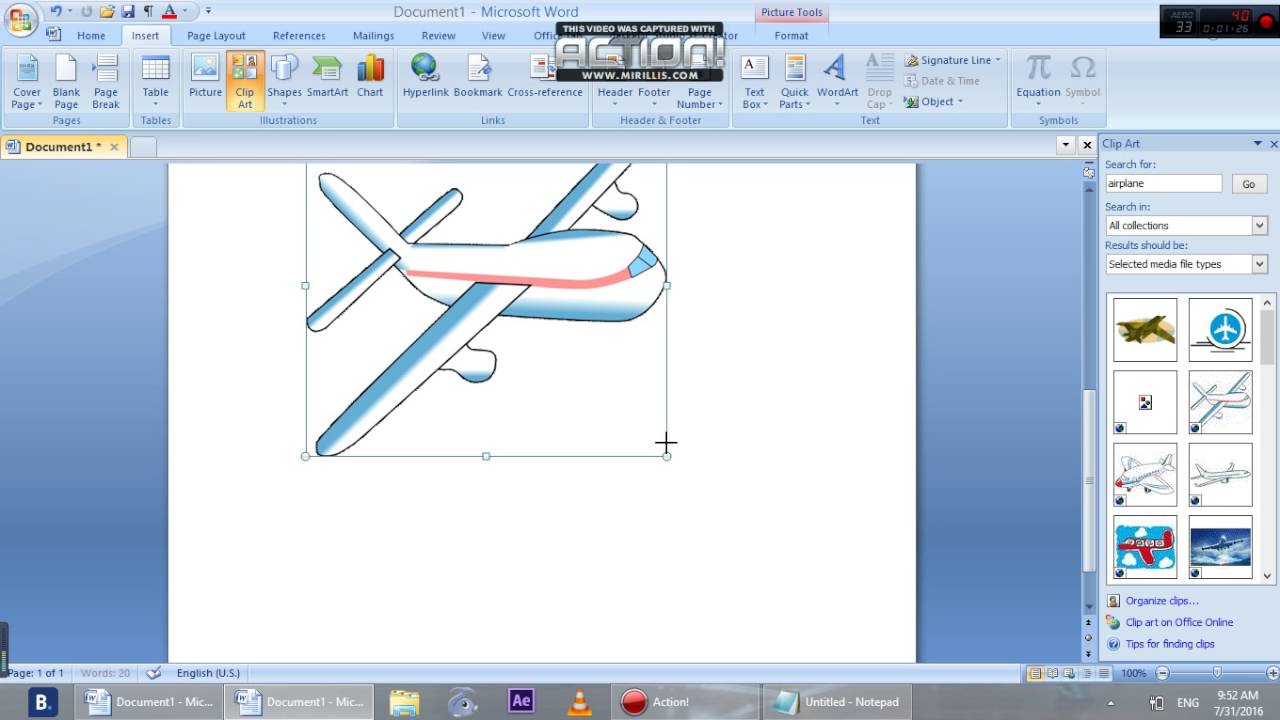Click Organize clips link
Screen dimensions: 1280x720
coord(1160,600)
